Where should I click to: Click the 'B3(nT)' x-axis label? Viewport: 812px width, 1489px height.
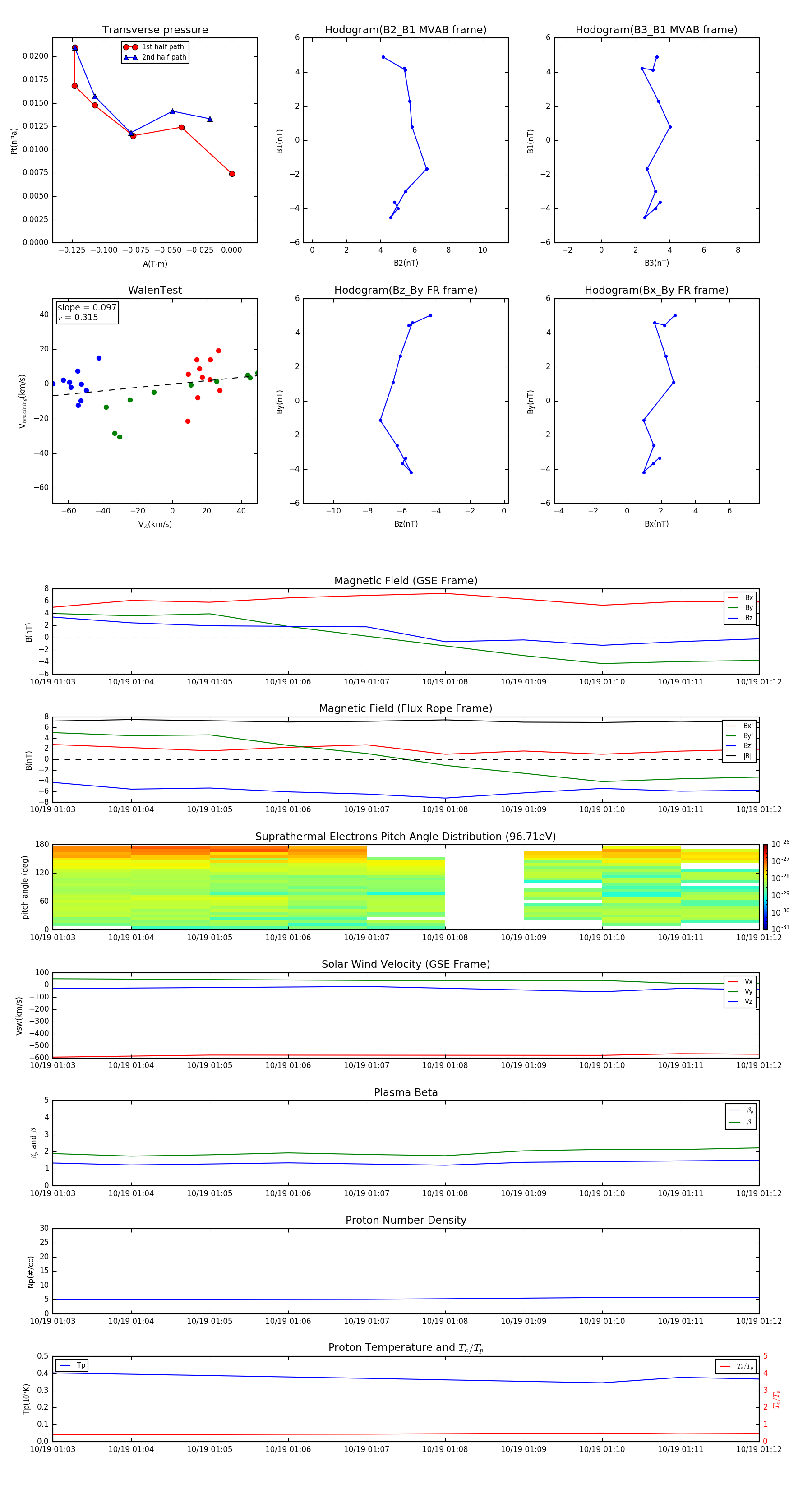pyautogui.click(x=656, y=263)
